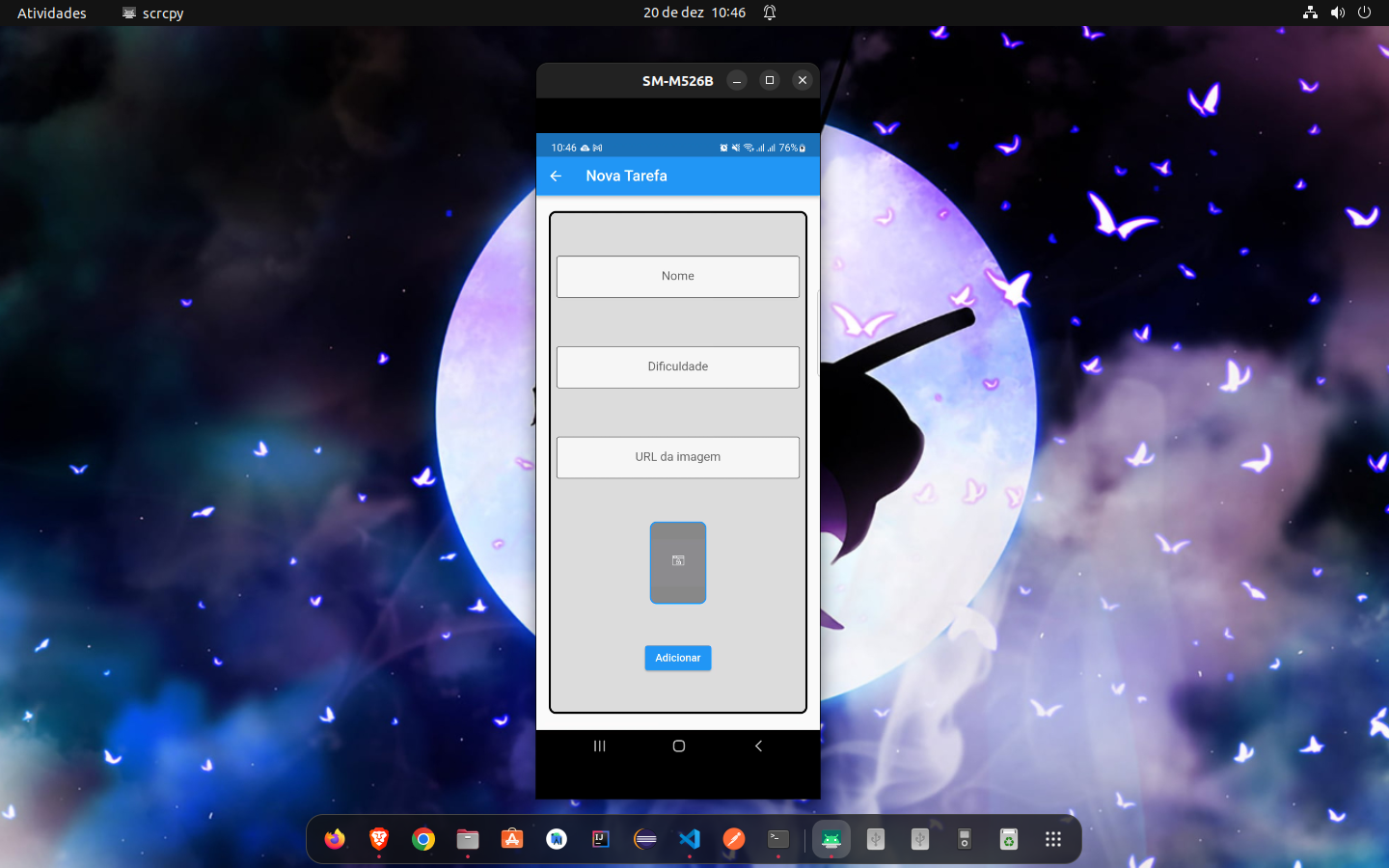The image size is (1389, 868).
Task: Open the volume control in the system tray
Action: click(1337, 13)
